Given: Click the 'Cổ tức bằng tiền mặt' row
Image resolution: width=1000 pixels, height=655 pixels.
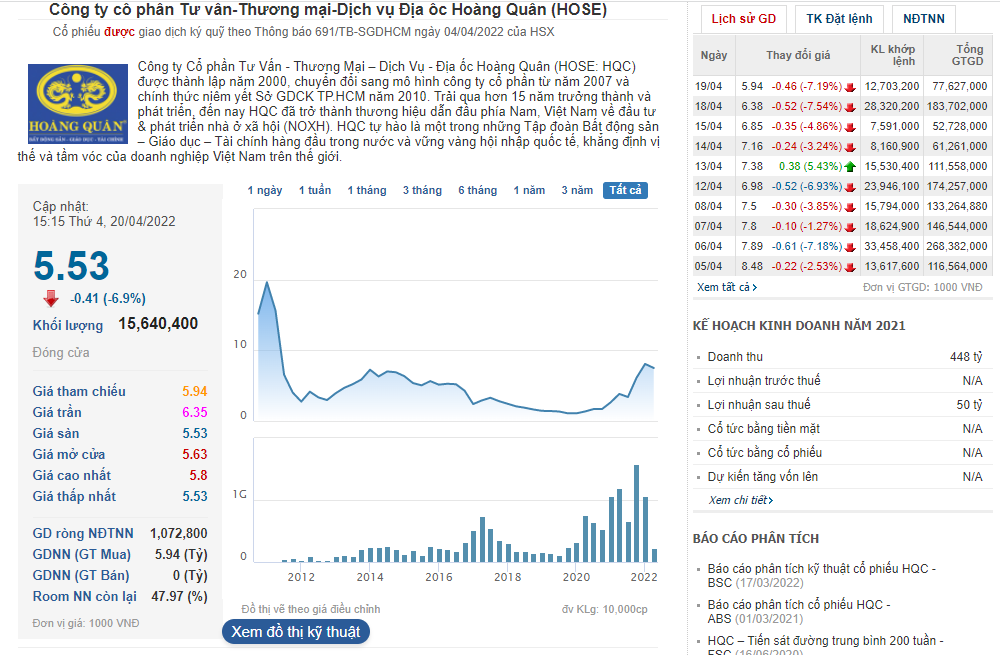Looking at the screenshot, I should (842, 429).
